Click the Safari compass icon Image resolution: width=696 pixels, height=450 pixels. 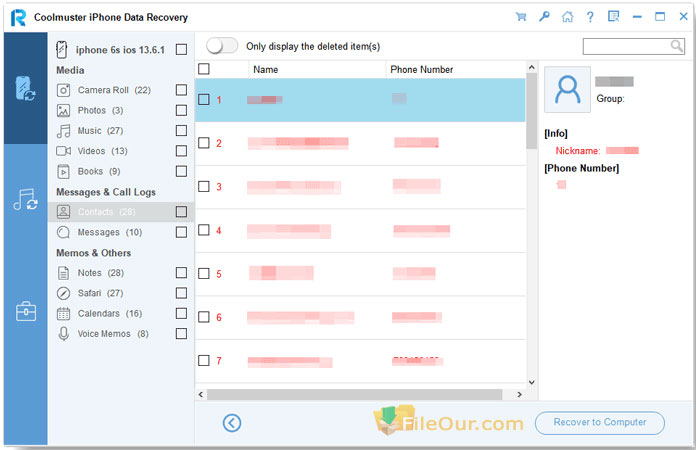coord(63,293)
